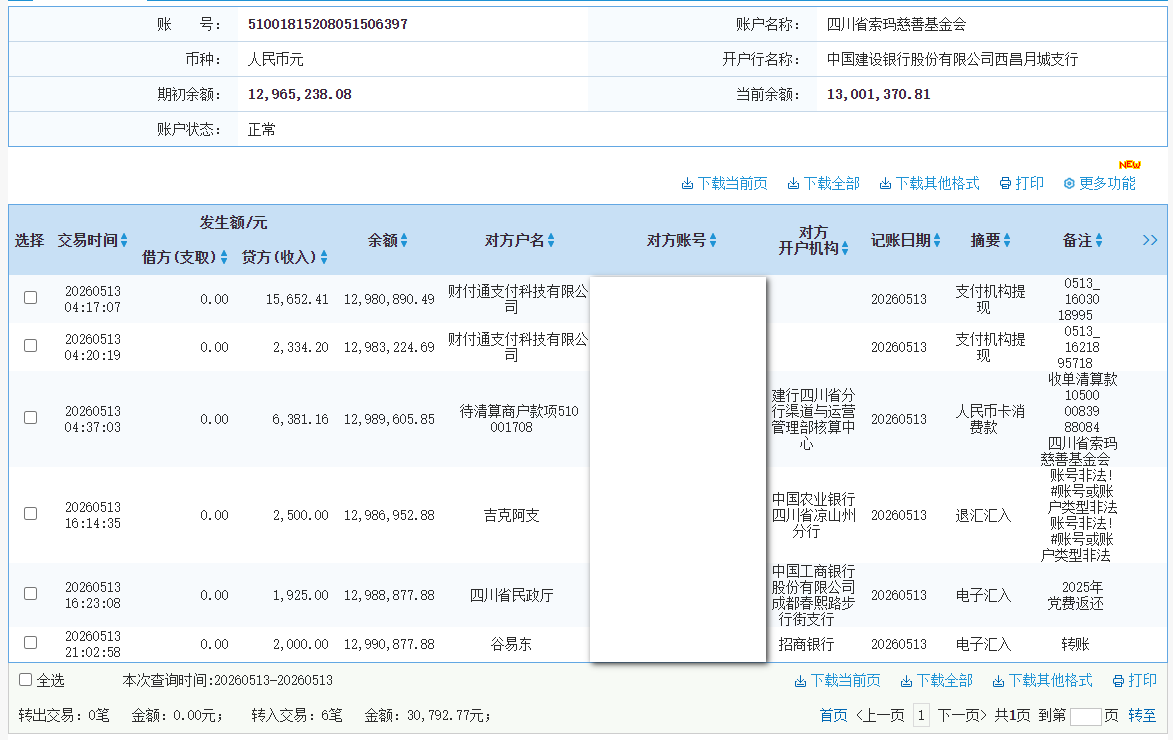This screenshot has width=1173, height=740.
Task: Open 更多功能 more functions
Action: tap(1100, 183)
